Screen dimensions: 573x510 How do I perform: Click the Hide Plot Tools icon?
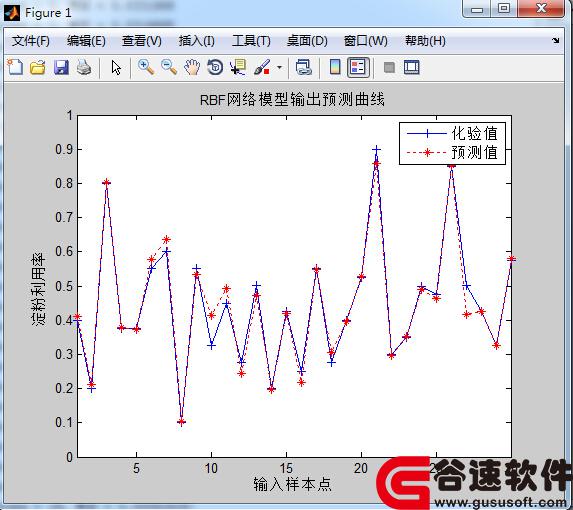click(x=389, y=67)
